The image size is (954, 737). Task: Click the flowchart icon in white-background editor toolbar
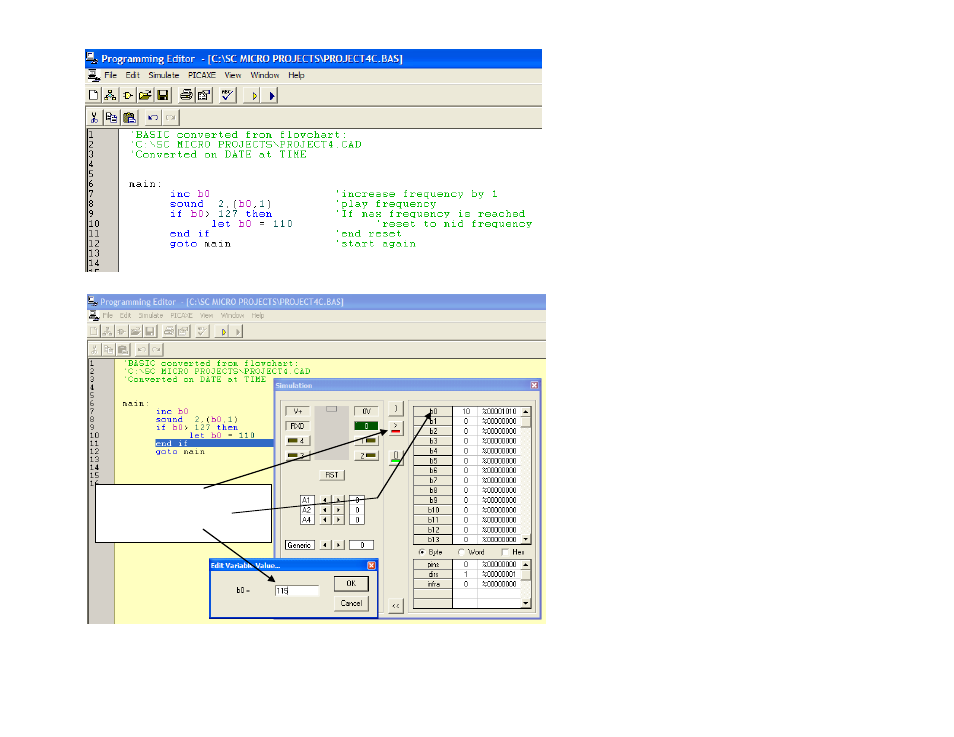[110, 96]
